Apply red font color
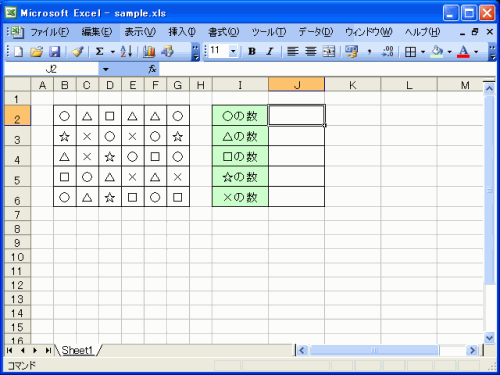Image resolution: width=500 pixels, height=375 pixels. (x=463, y=52)
